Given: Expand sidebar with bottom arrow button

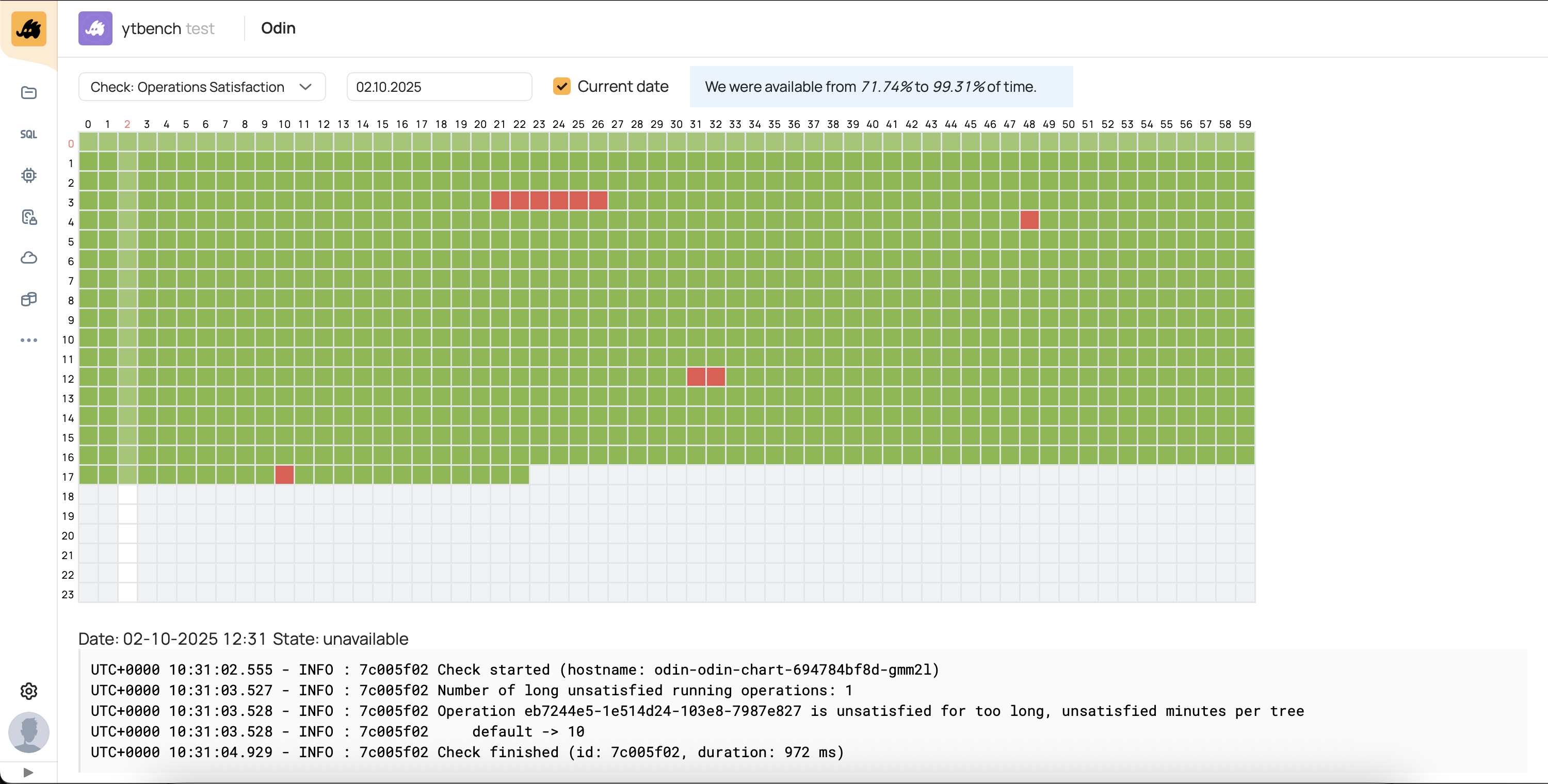Looking at the screenshot, I should click(28, 772).
